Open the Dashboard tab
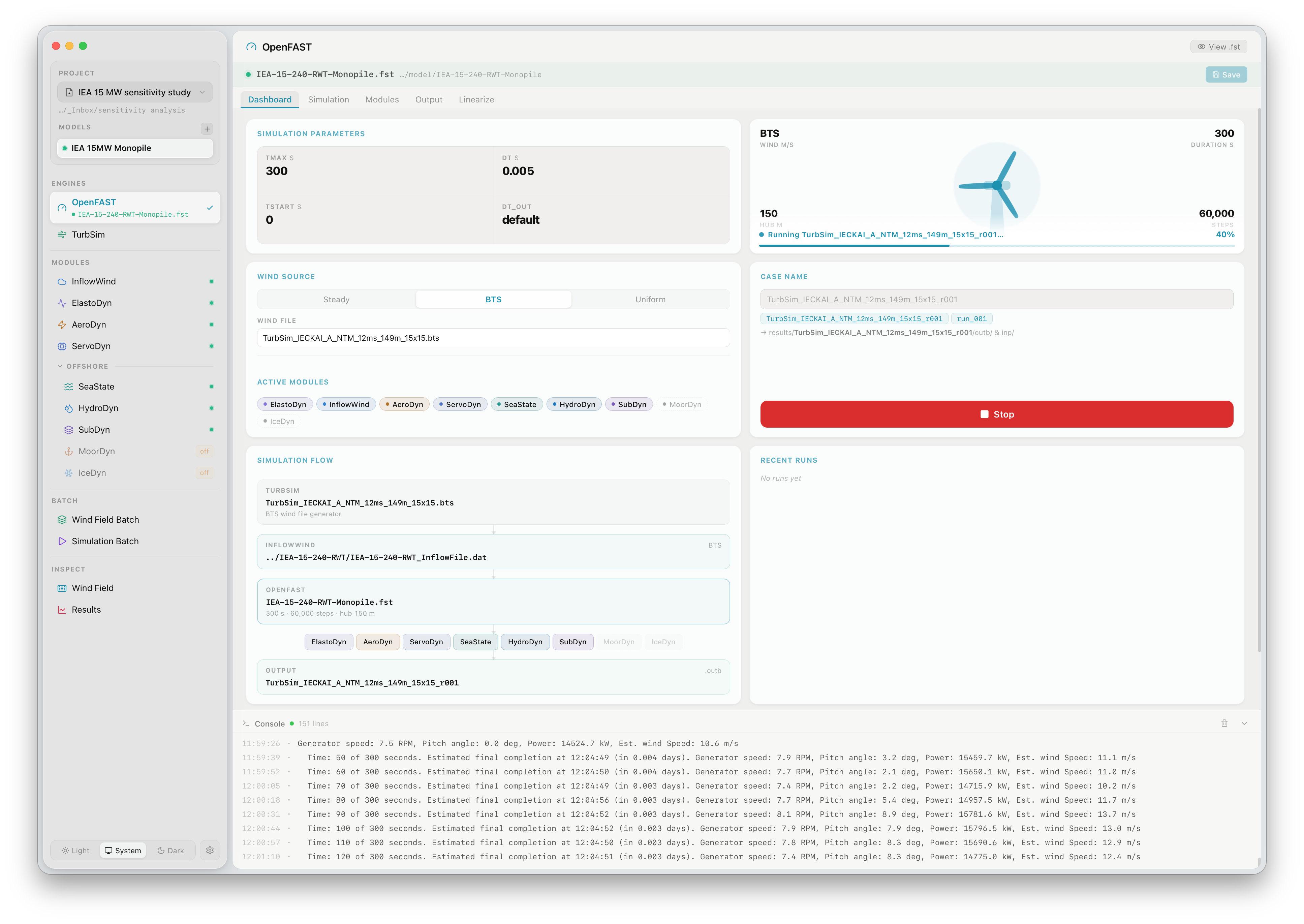 [x=270, y=99]
